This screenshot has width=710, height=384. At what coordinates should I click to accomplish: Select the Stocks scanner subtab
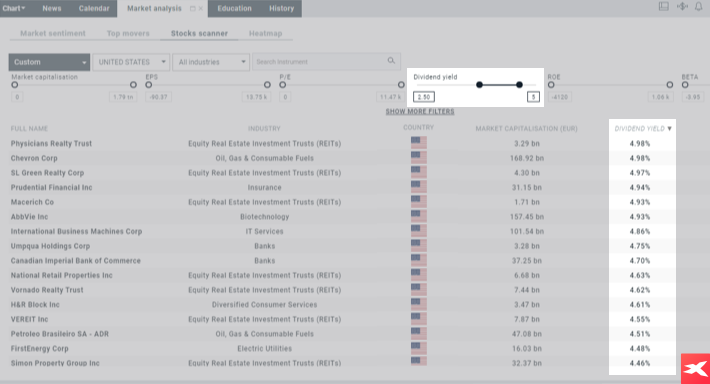point(199,34)
